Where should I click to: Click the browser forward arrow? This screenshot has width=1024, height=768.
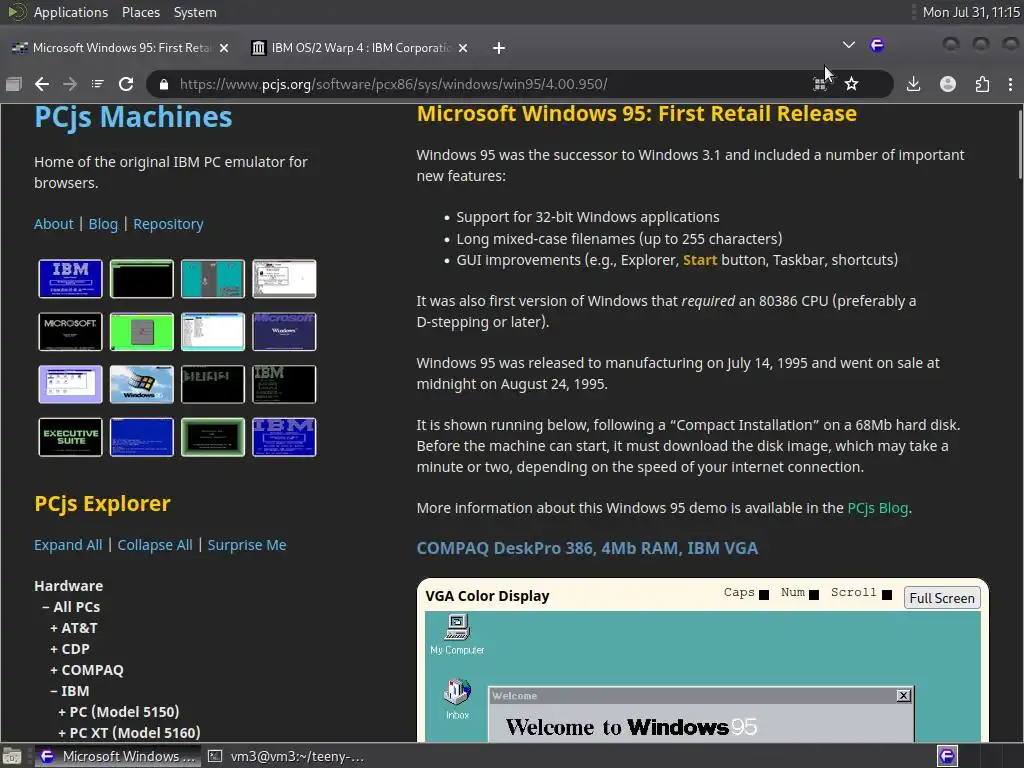pos(70,84)
